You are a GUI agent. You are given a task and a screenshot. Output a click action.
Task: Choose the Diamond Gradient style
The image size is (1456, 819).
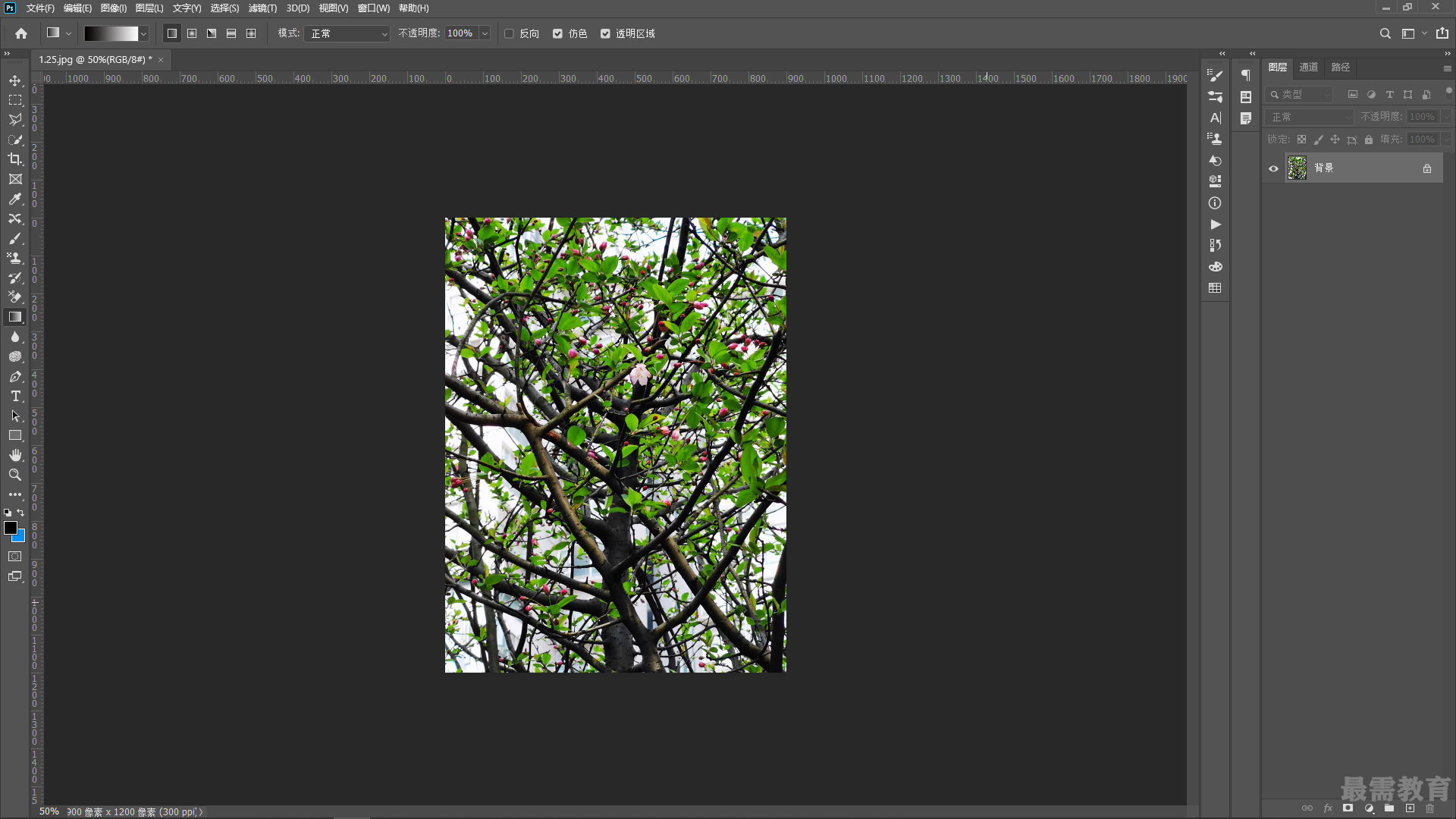click(251, 33)
